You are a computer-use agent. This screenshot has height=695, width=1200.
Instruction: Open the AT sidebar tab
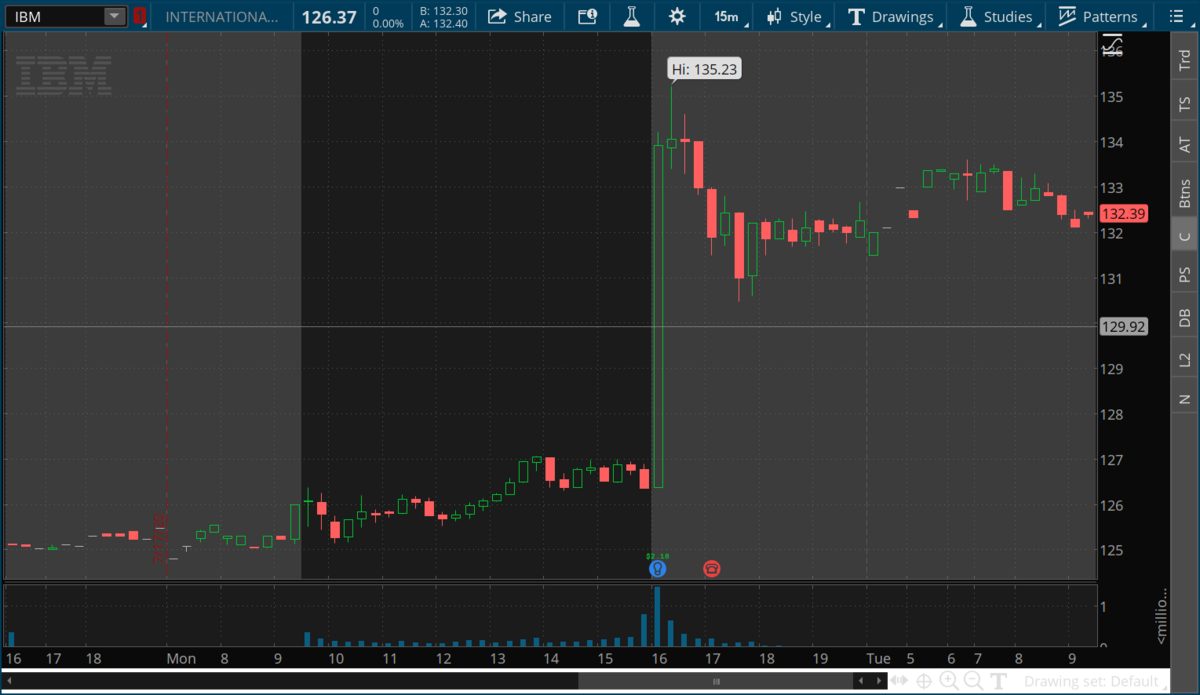1185,146
